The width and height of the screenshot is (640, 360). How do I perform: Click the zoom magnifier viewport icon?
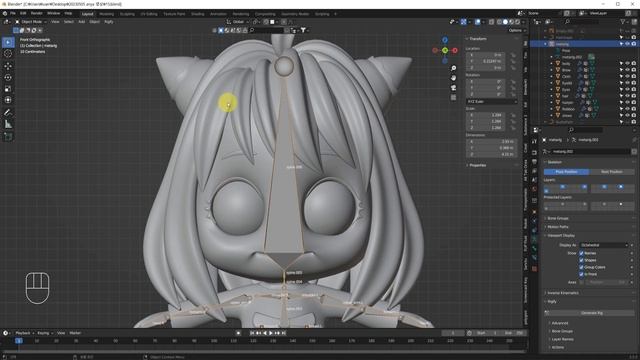click(453, 68)
